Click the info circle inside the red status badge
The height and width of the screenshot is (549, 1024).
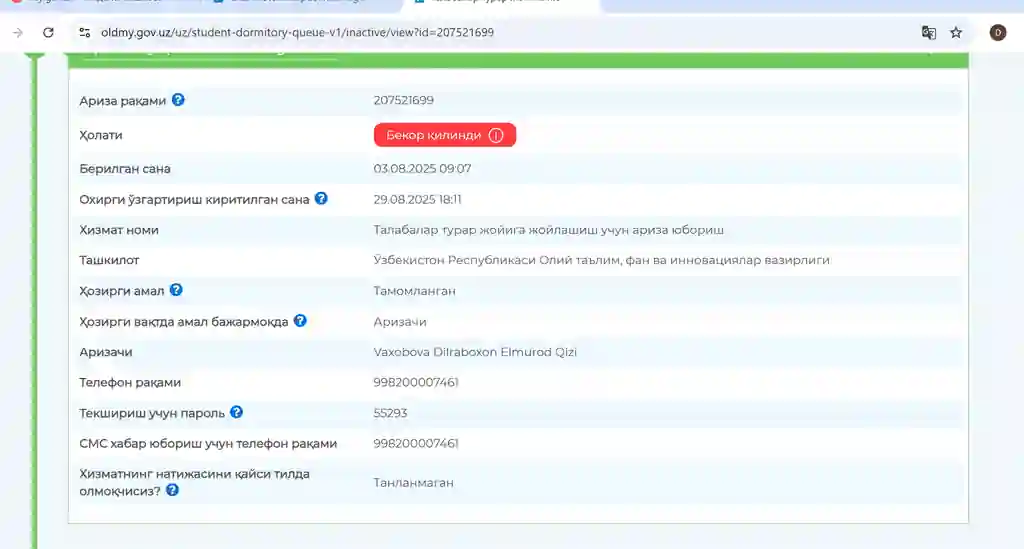(x=496, y=135)
